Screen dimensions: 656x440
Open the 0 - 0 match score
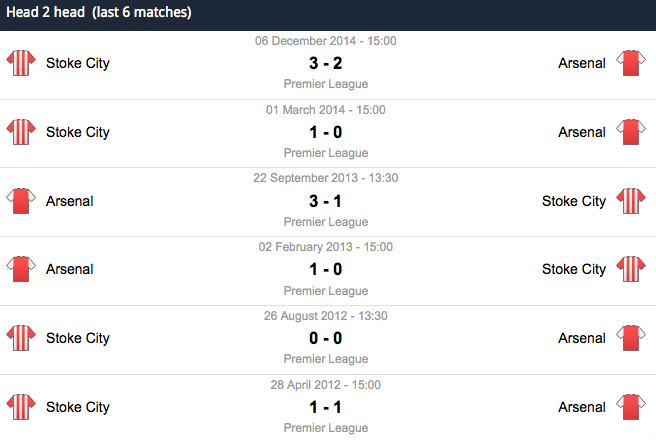pyautogui.click(x=325, y=338)
